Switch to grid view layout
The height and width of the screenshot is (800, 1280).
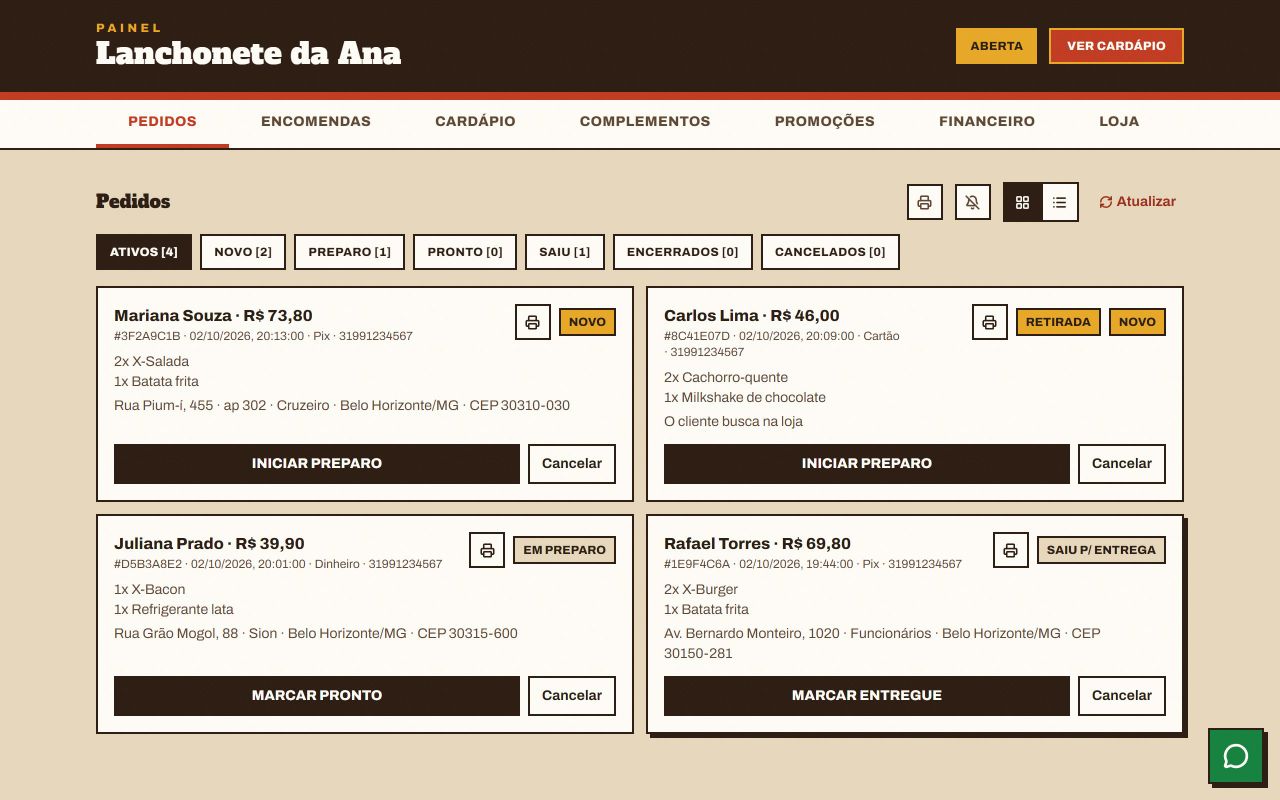tap(1022, 202)
